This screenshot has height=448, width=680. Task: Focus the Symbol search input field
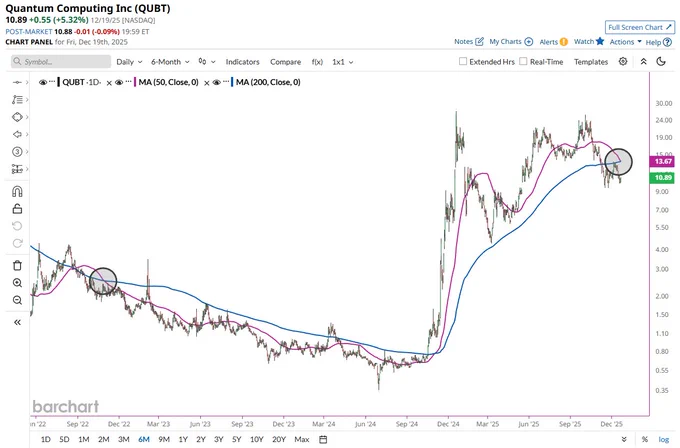[x=61, y=62]
